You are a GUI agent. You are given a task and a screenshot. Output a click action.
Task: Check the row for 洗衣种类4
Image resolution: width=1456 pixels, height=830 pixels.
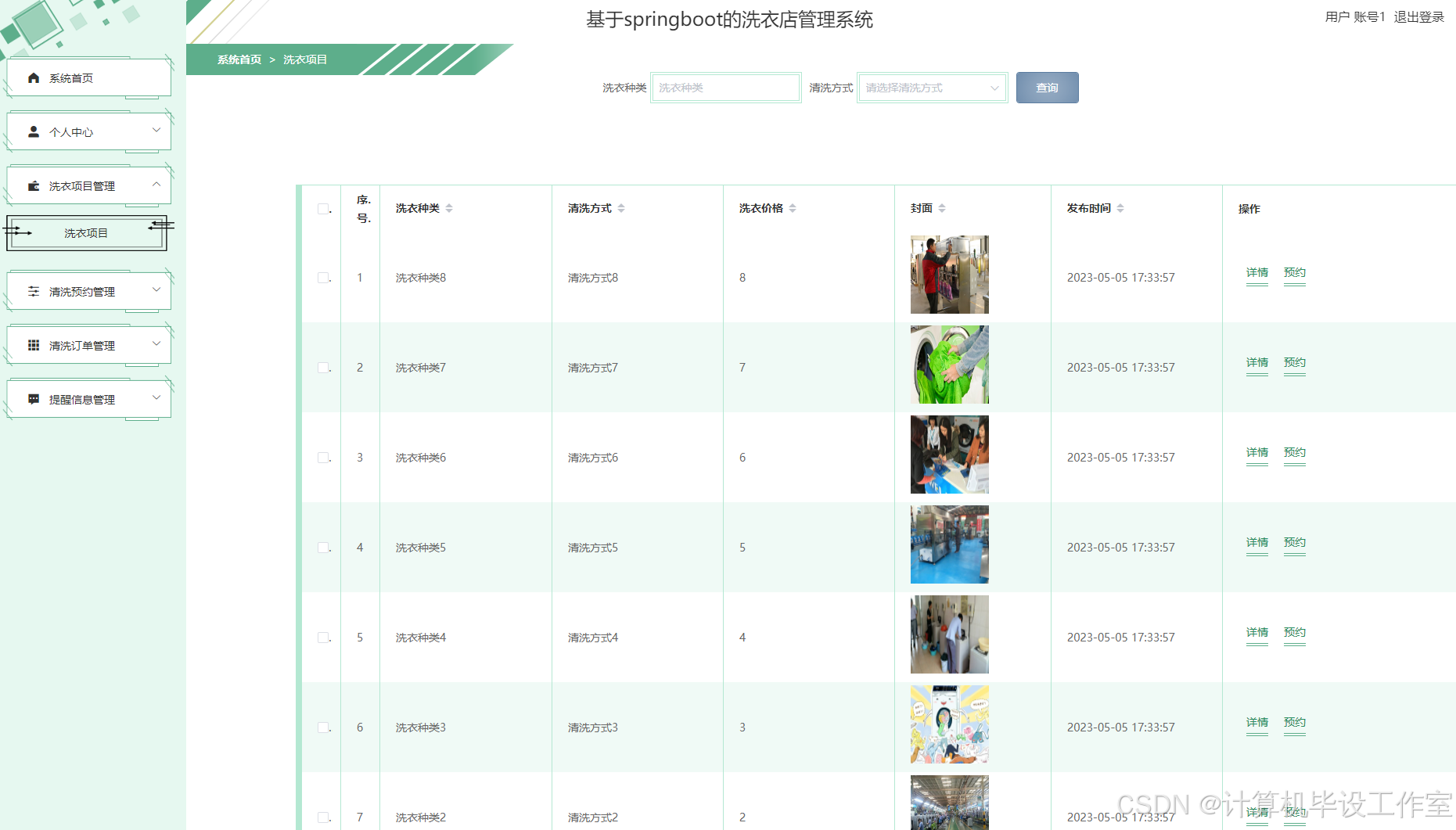point(323,638)
